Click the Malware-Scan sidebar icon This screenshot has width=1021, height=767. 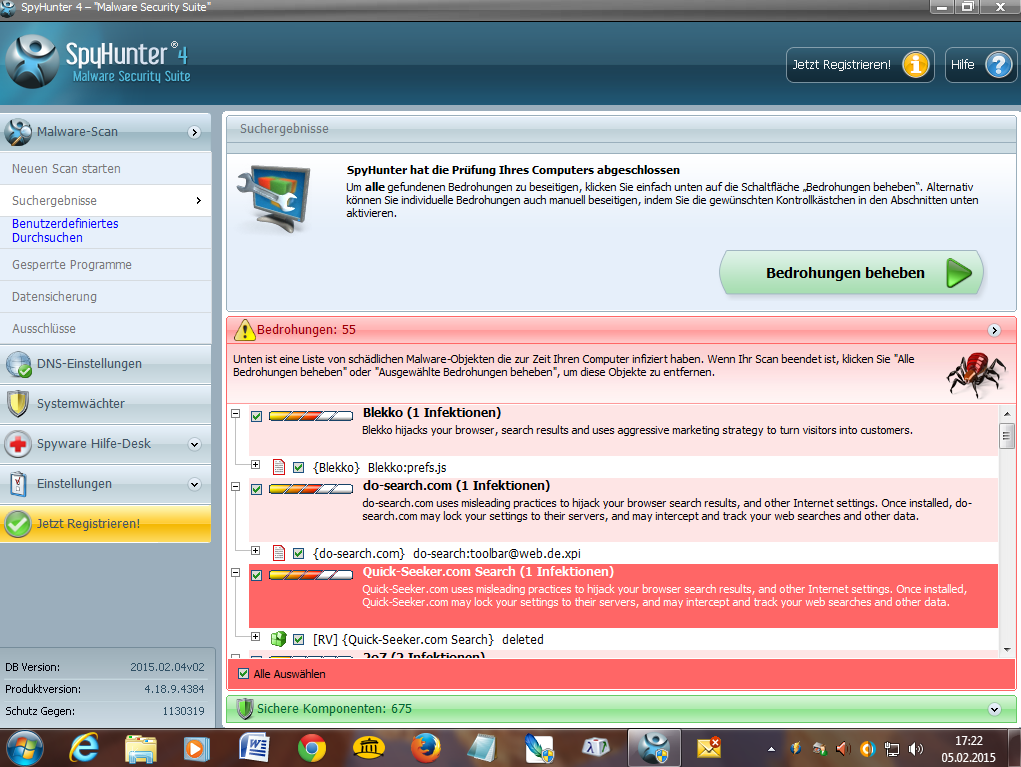[x=18, y=132]
